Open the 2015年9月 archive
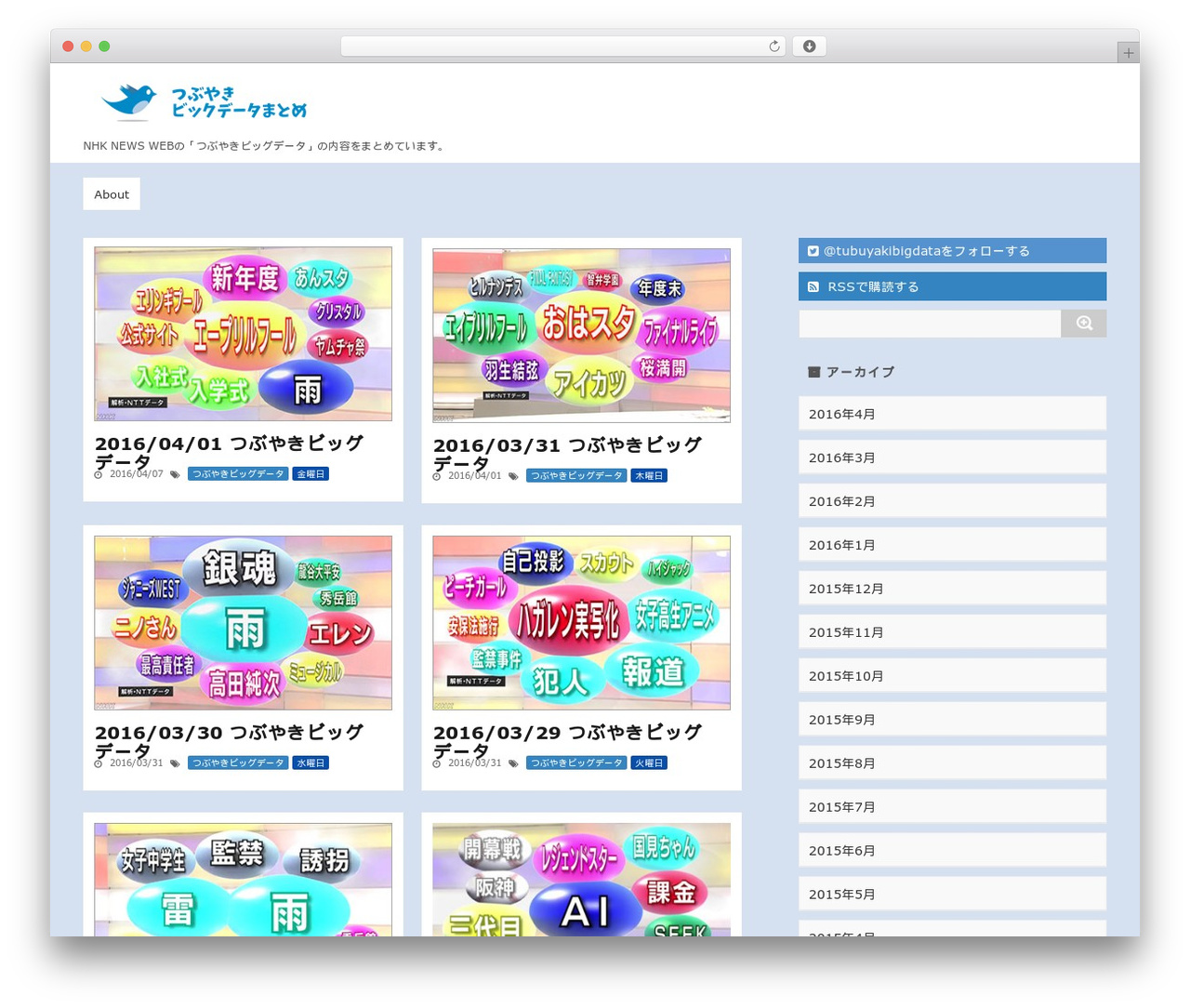The image size is (1190, 1008). point(952,720)
